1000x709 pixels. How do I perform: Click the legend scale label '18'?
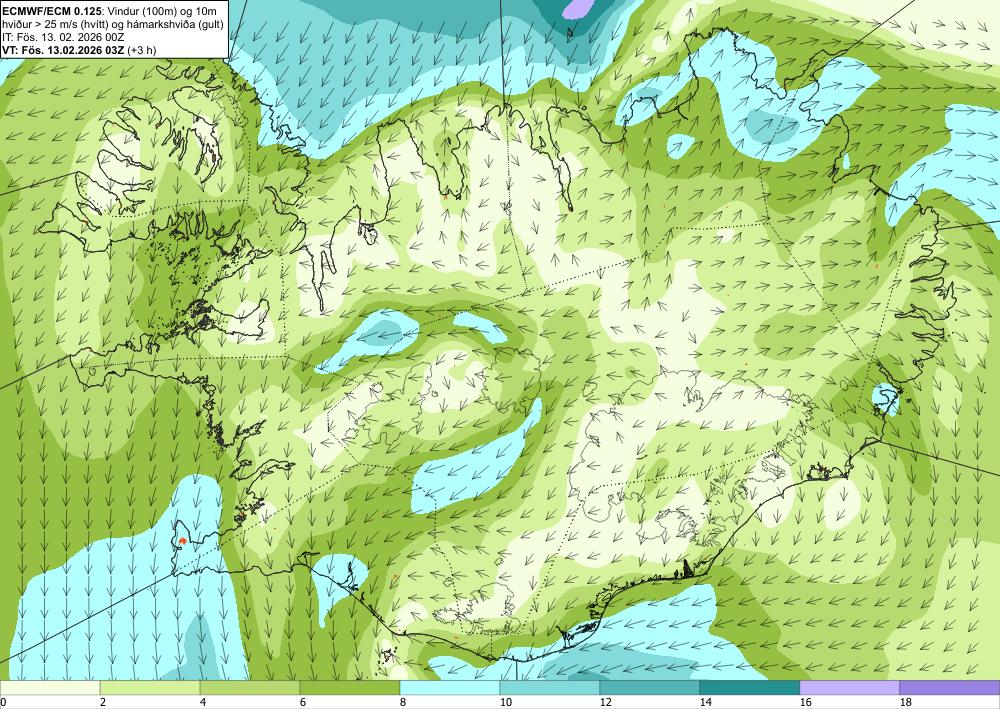tap(906, 703)
